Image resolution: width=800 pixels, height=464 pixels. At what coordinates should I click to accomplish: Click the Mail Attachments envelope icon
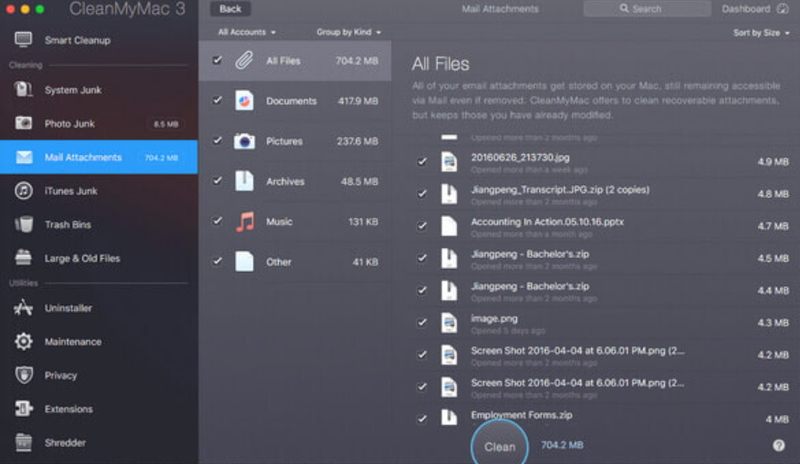click(x=23, y=157)
